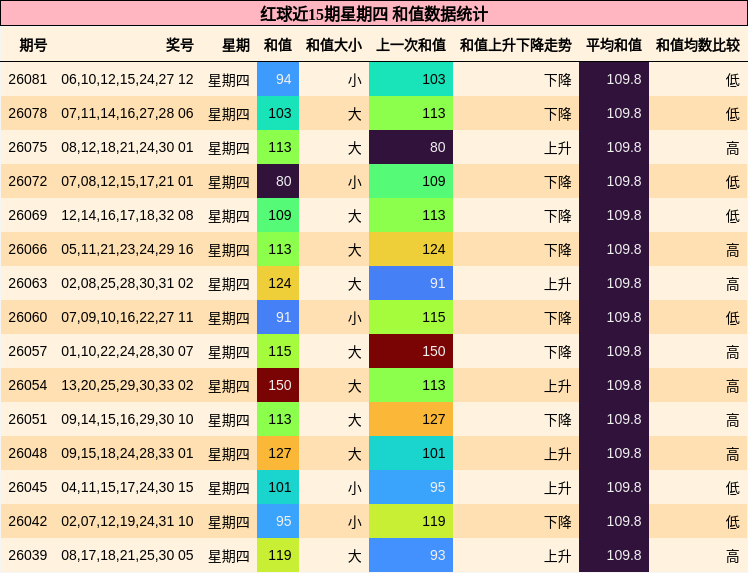Click winning numbers 12,14,16,17,18,32 08

pyautogui.click(x=127, y=215)
